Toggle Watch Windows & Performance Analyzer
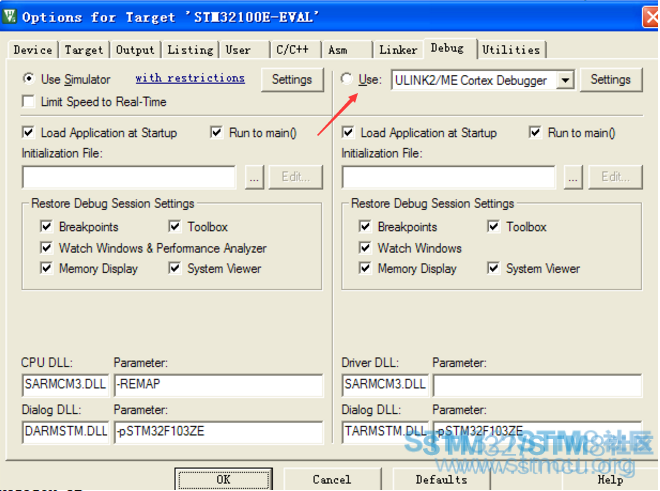Viewport: 660px width, 491px height. [46, 248]
